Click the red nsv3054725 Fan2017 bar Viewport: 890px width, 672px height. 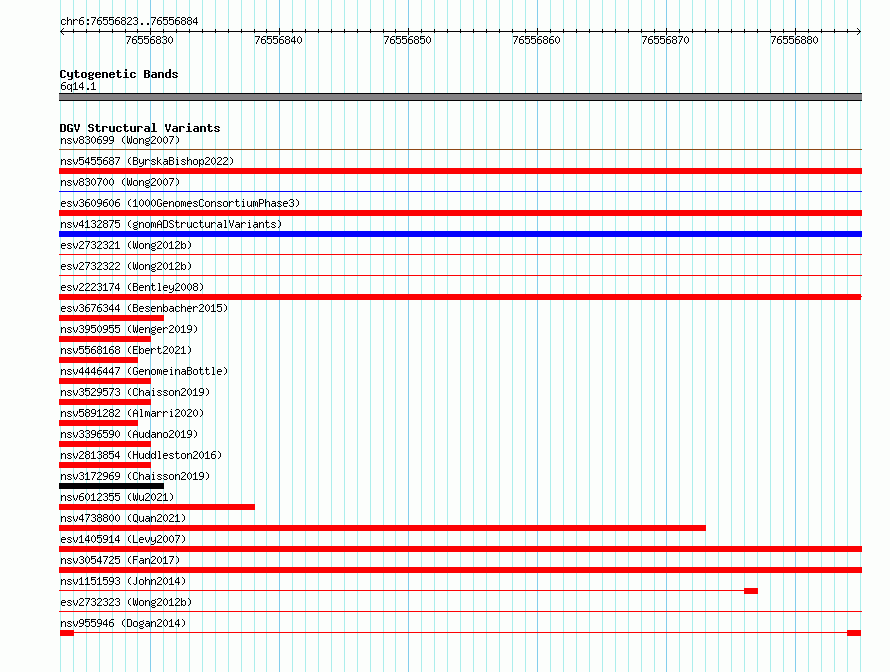460,570
